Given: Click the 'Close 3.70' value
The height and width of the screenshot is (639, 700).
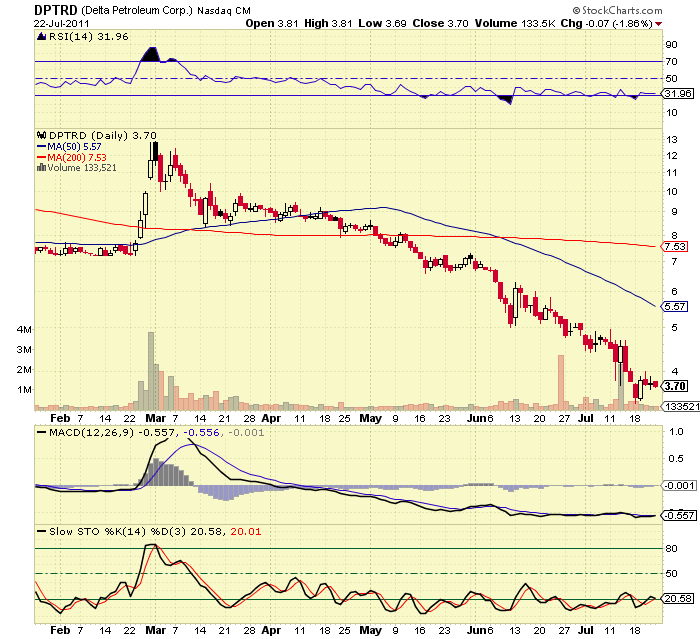Looking at the screenshot, I should click(440, 23).
